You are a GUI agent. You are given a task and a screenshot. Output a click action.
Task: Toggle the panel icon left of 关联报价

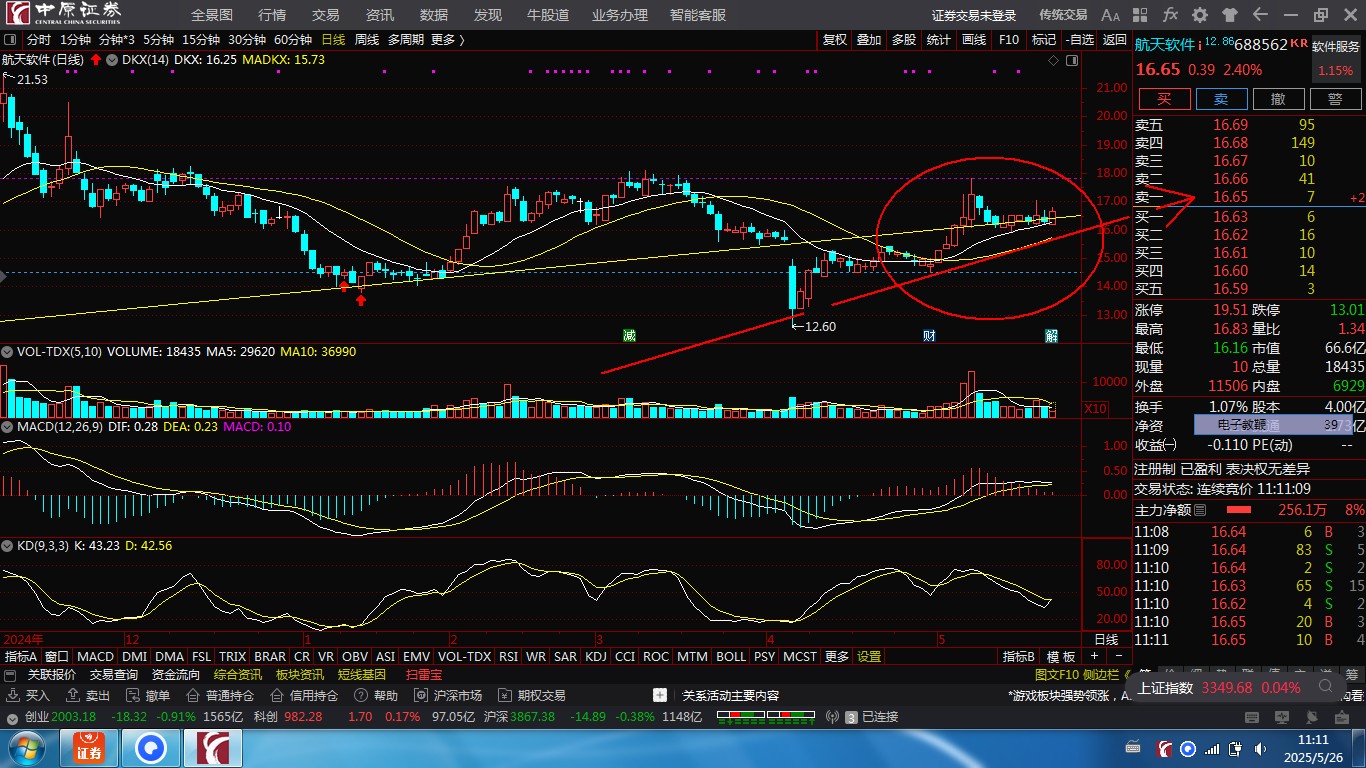tap(12, 675)
